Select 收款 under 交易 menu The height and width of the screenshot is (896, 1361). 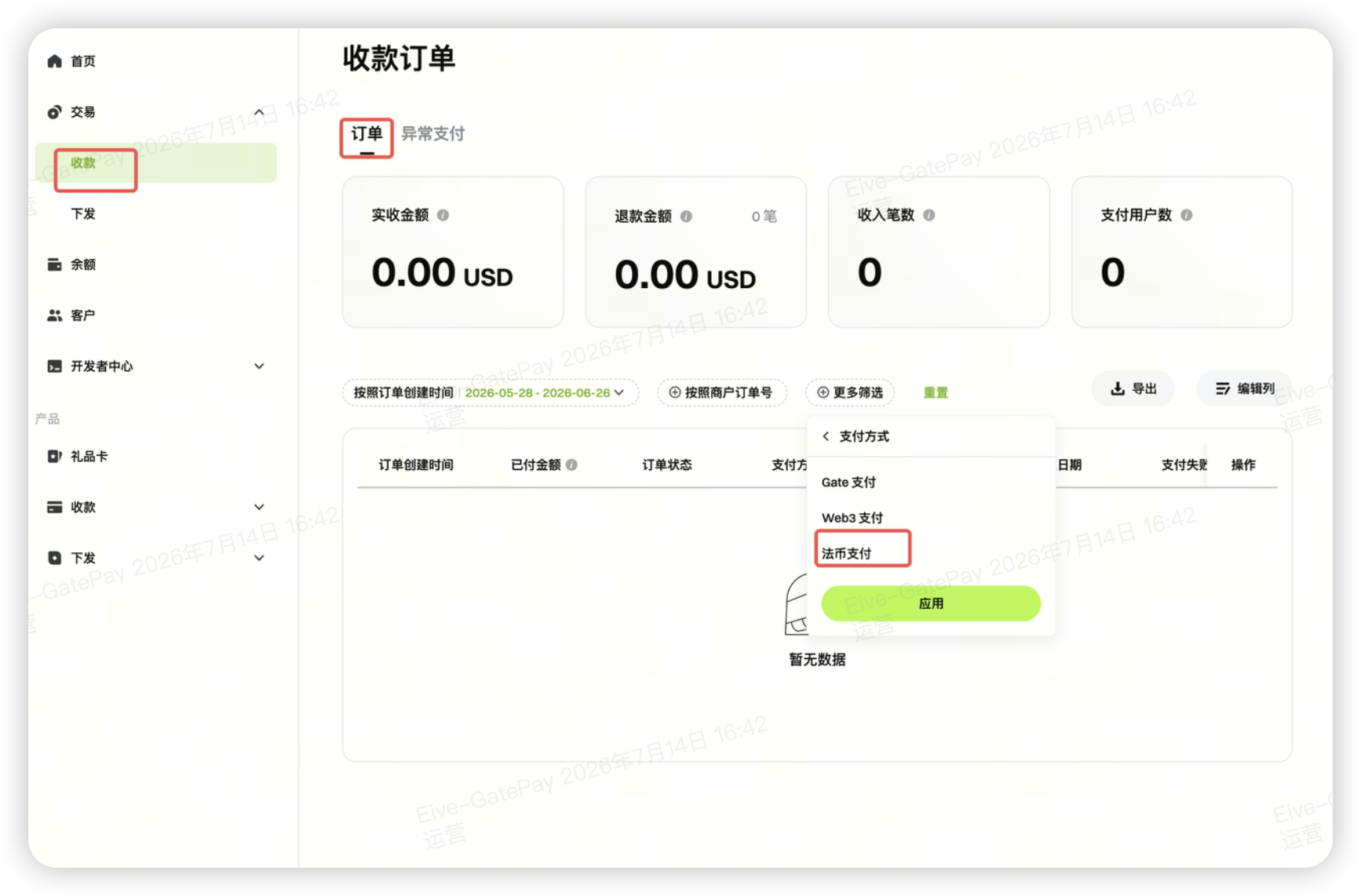pyautogui.click(x=156, y=163)
